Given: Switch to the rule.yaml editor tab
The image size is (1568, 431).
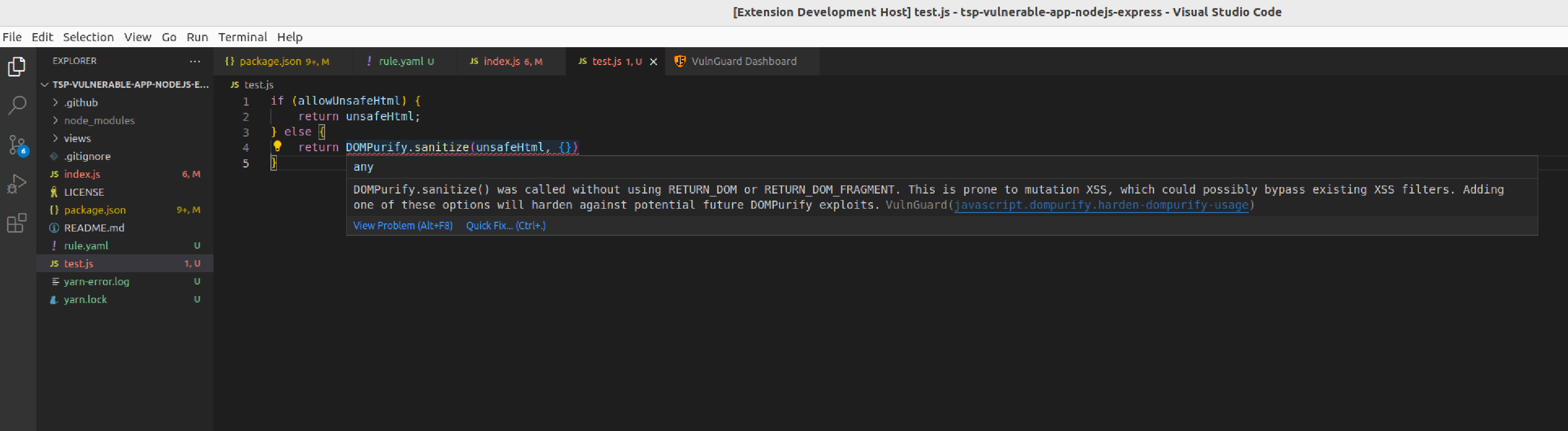Looking at the screenshot, I should coord(405,61).
